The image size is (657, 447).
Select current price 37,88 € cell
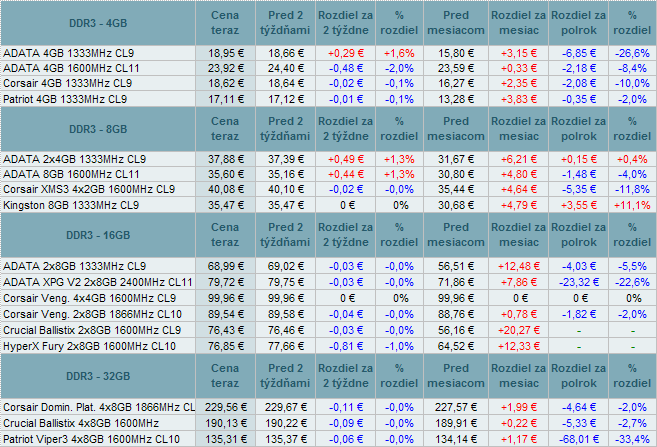[x=226, y=159]
